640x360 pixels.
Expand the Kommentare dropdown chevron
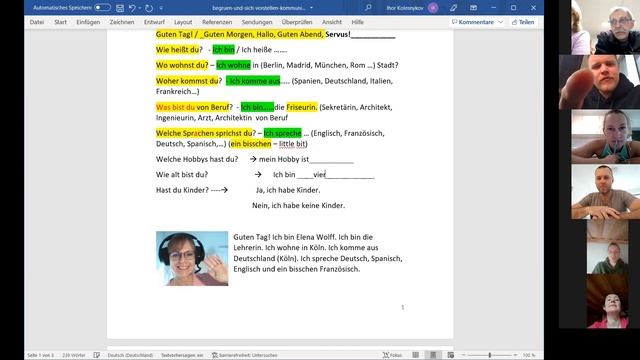pos(500,22)
